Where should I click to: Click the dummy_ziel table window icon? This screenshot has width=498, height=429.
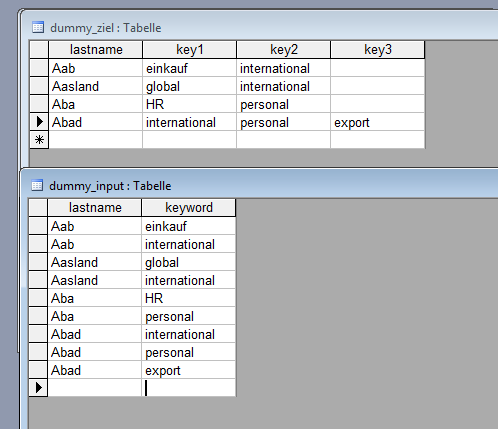pyautogui.click(x=38, y=27)
